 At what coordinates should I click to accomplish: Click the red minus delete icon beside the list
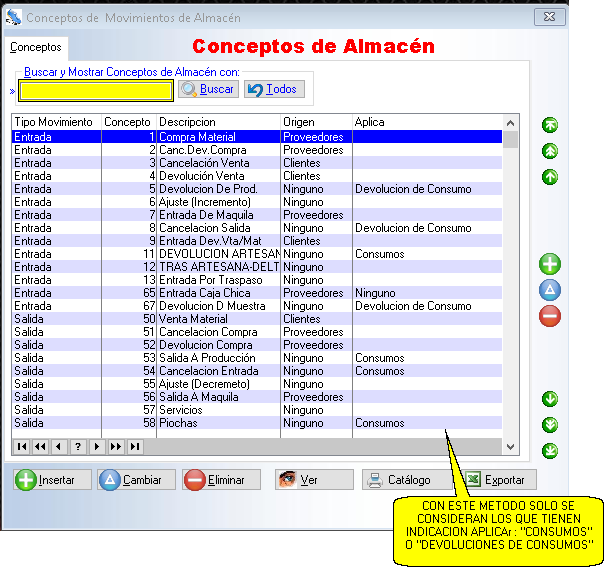click(550, 316)
